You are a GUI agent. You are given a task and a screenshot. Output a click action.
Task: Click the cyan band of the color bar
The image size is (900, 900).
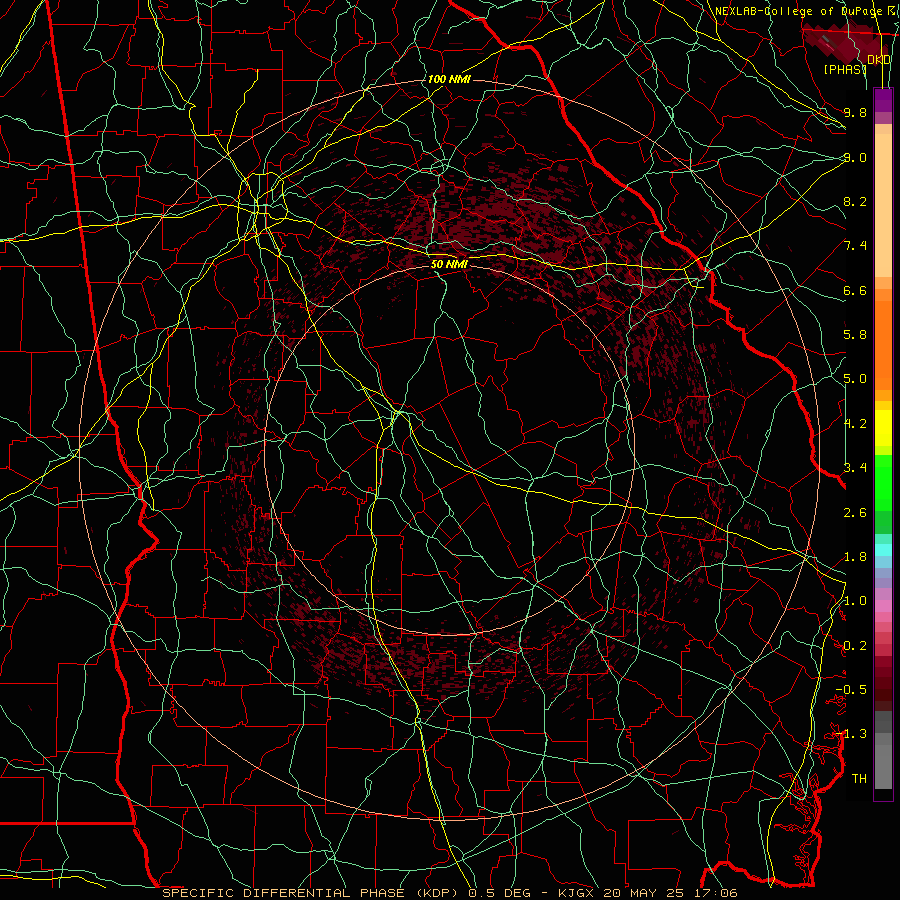(x=883, y=549)
